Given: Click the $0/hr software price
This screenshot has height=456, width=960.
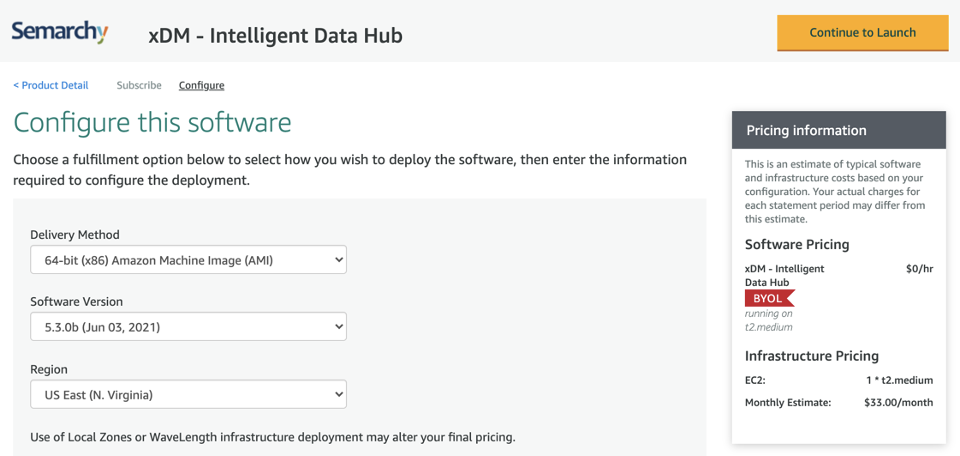Looking at the screenshot, I should coord(920,268).
